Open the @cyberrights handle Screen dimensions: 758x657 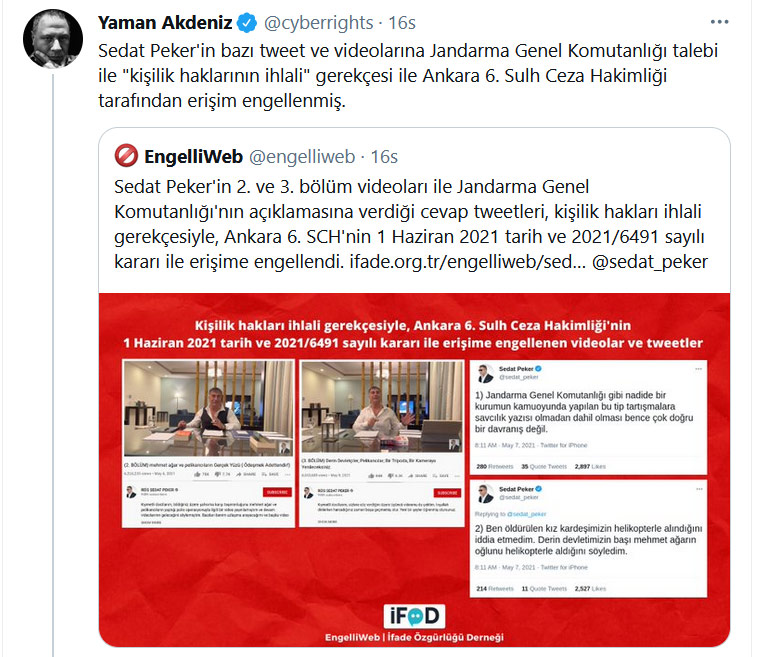click(319, 23)
